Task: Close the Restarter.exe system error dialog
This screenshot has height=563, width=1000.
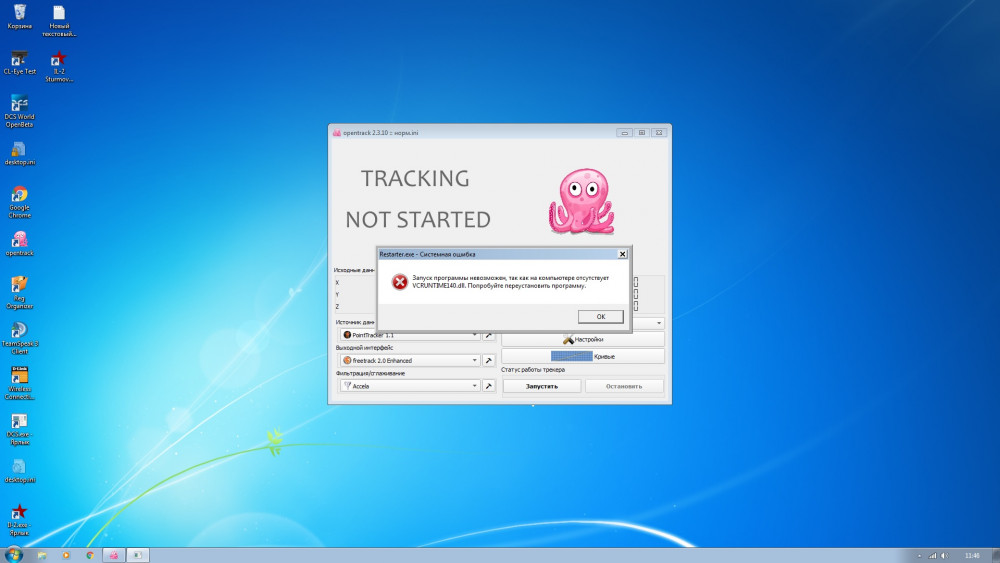Action: coord(622,254)
